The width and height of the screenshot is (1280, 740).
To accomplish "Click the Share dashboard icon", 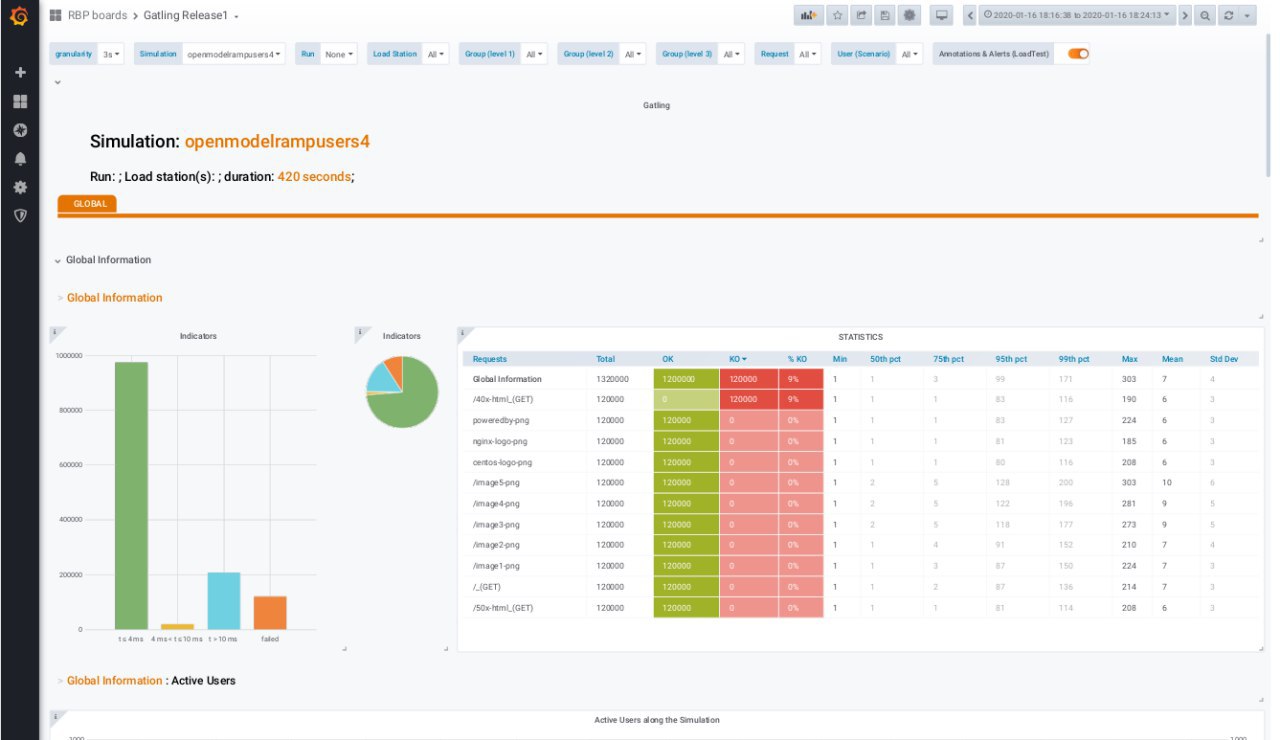I will pyautogui.click(x=861, y=16).
